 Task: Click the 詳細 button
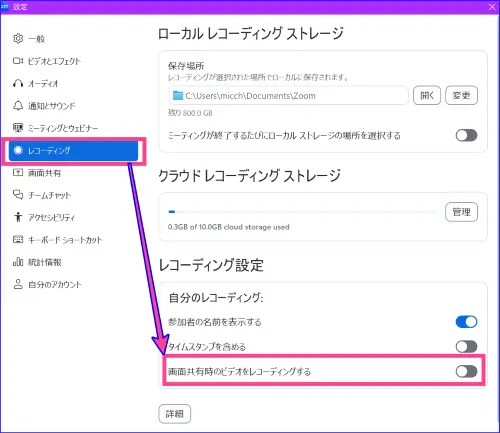(175, 414)
